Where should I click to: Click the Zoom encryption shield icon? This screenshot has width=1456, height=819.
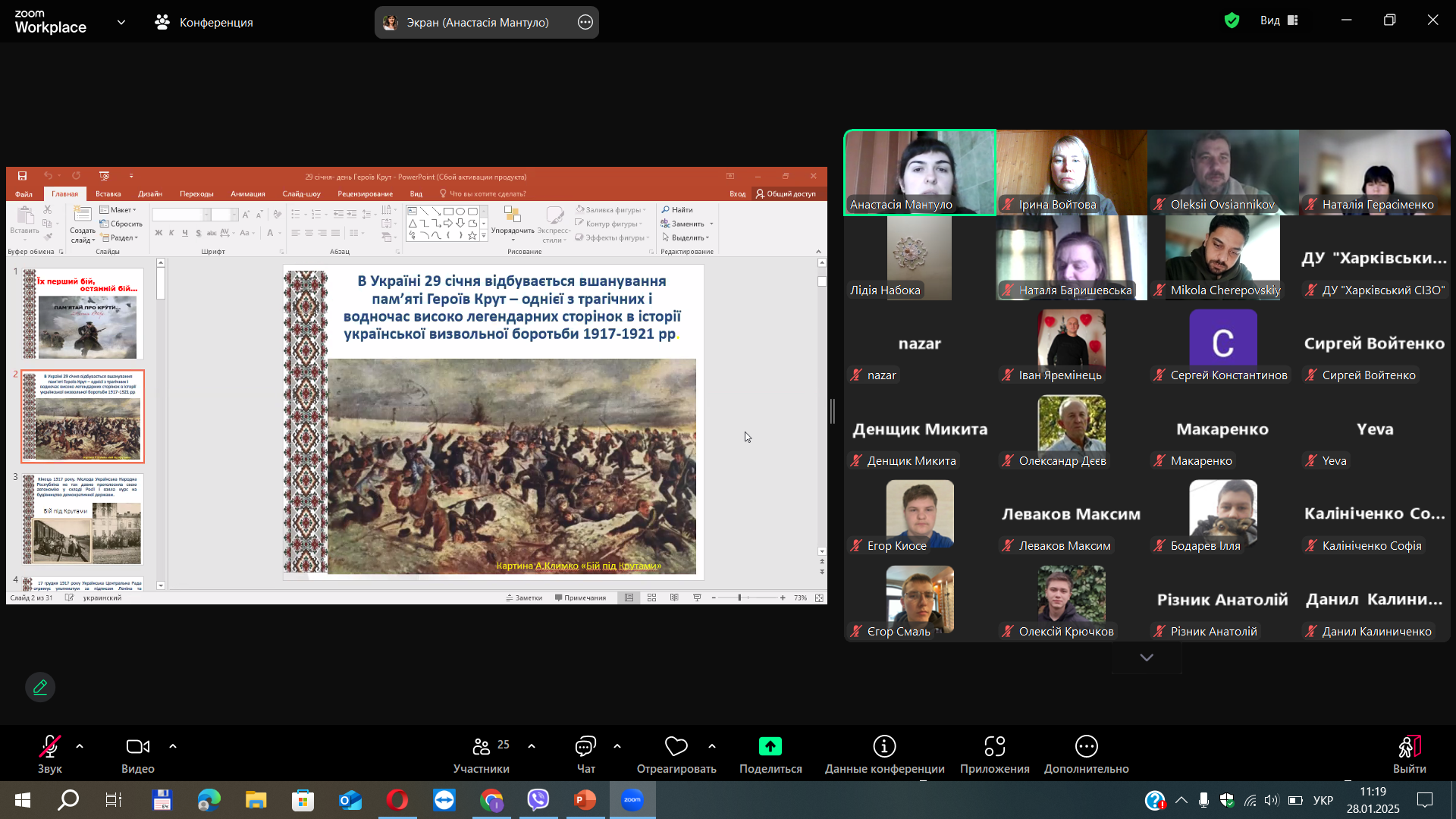[x=1232, y=20]
